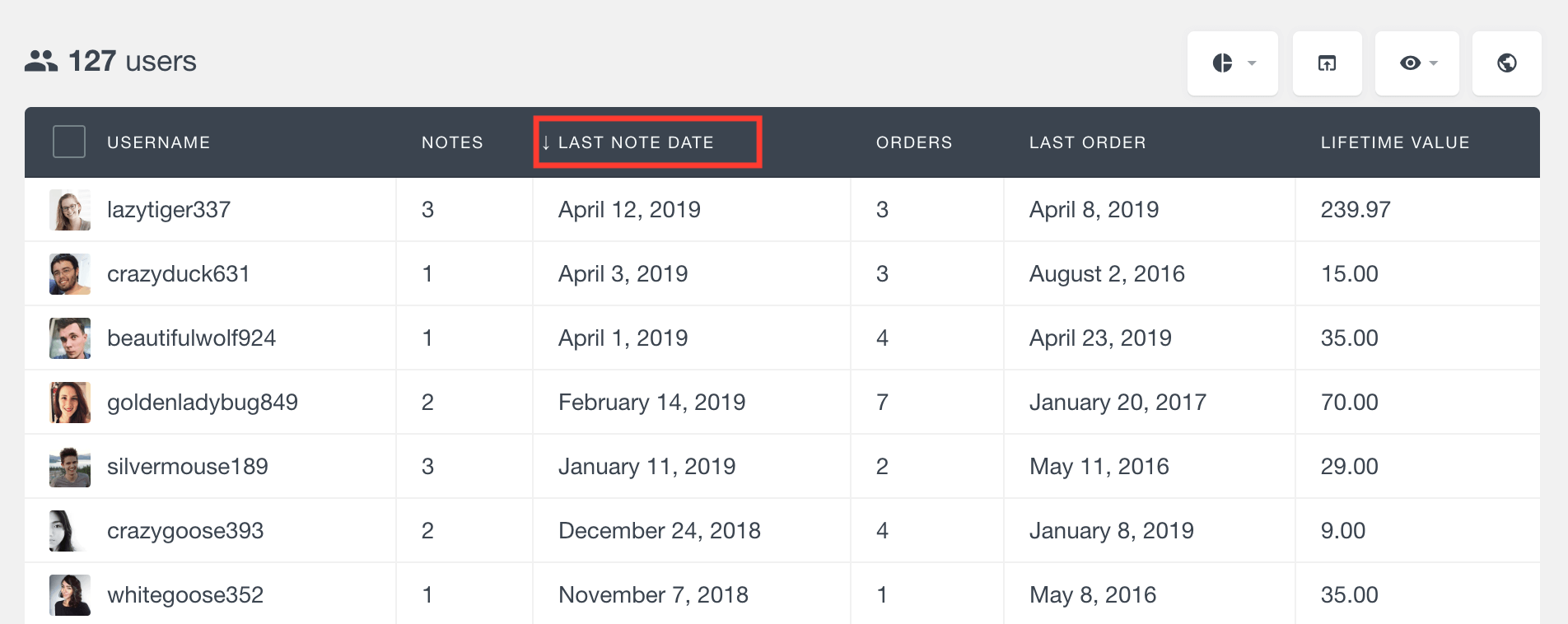Viewport: 1568px width, 624px height.
Task: Click the users group icon
Action: 41,61
